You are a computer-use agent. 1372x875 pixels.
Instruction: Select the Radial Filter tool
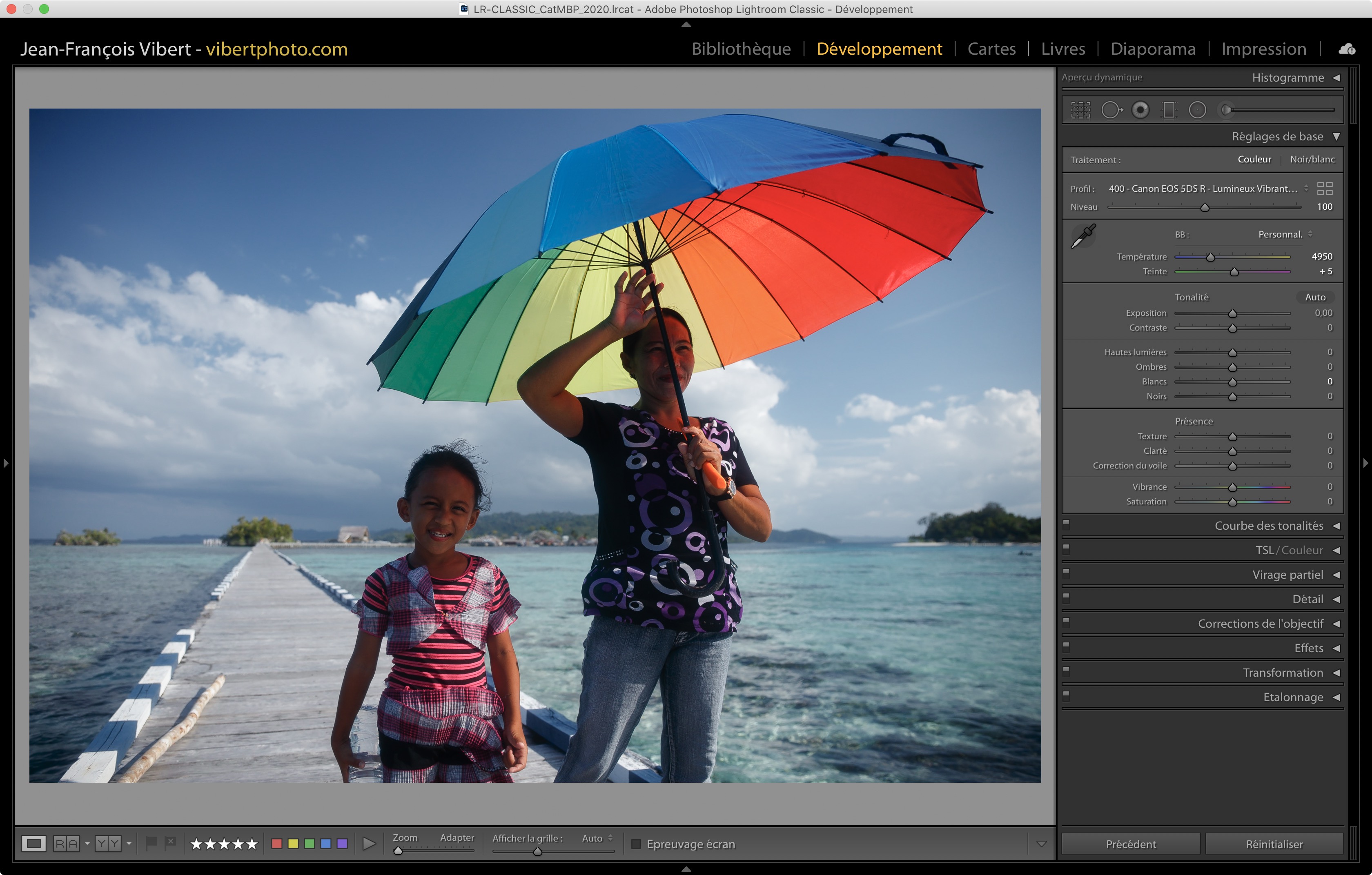[x=1197, y=110]
